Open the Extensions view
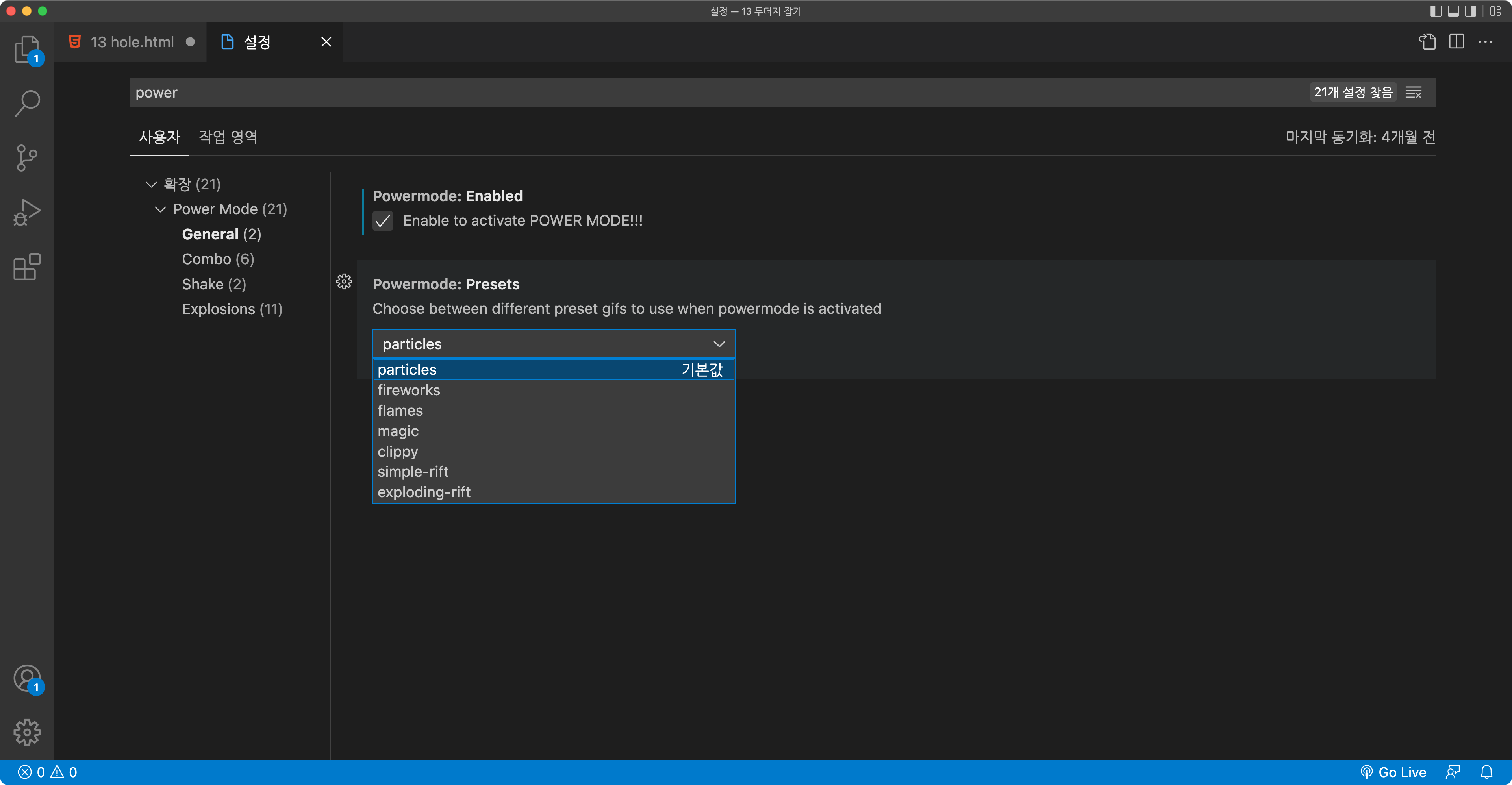 27,267
